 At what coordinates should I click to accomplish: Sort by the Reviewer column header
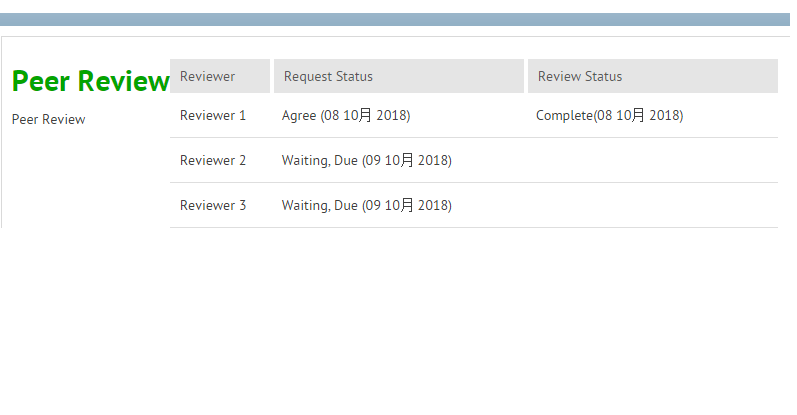pos(208,76)
